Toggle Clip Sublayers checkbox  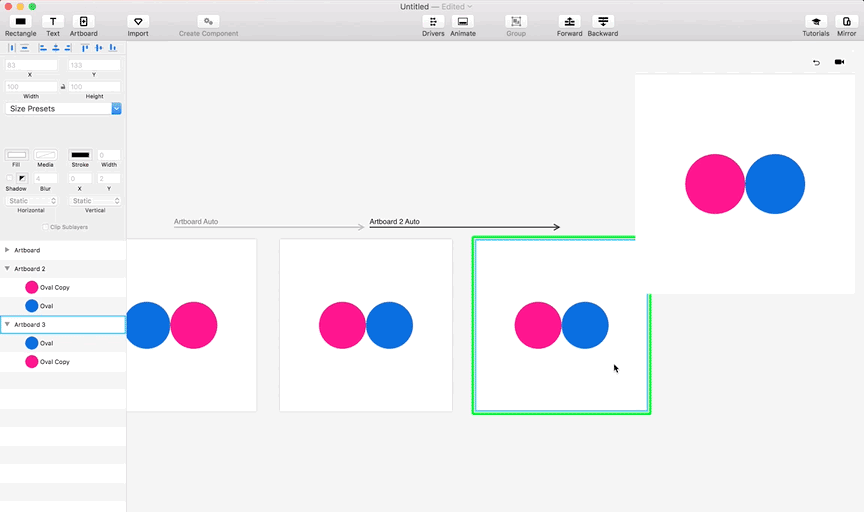(x=45, y=227)
